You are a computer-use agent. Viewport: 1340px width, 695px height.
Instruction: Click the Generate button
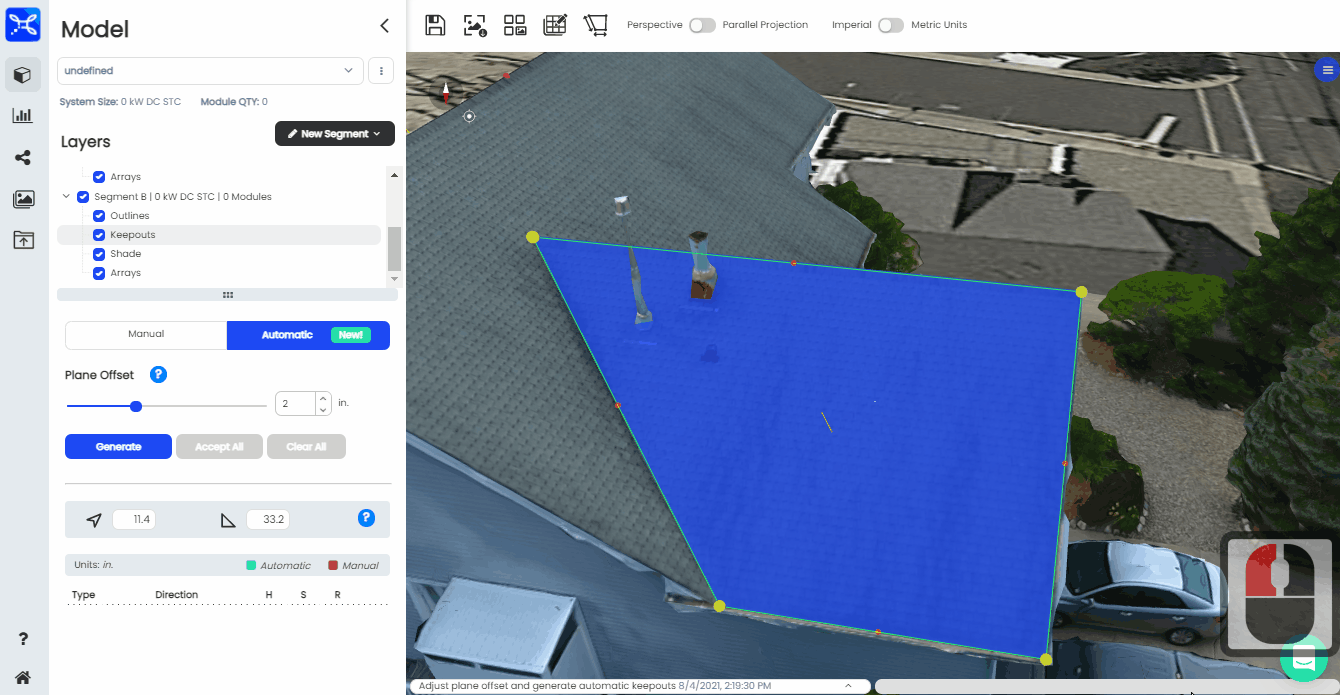click(118, 447)
